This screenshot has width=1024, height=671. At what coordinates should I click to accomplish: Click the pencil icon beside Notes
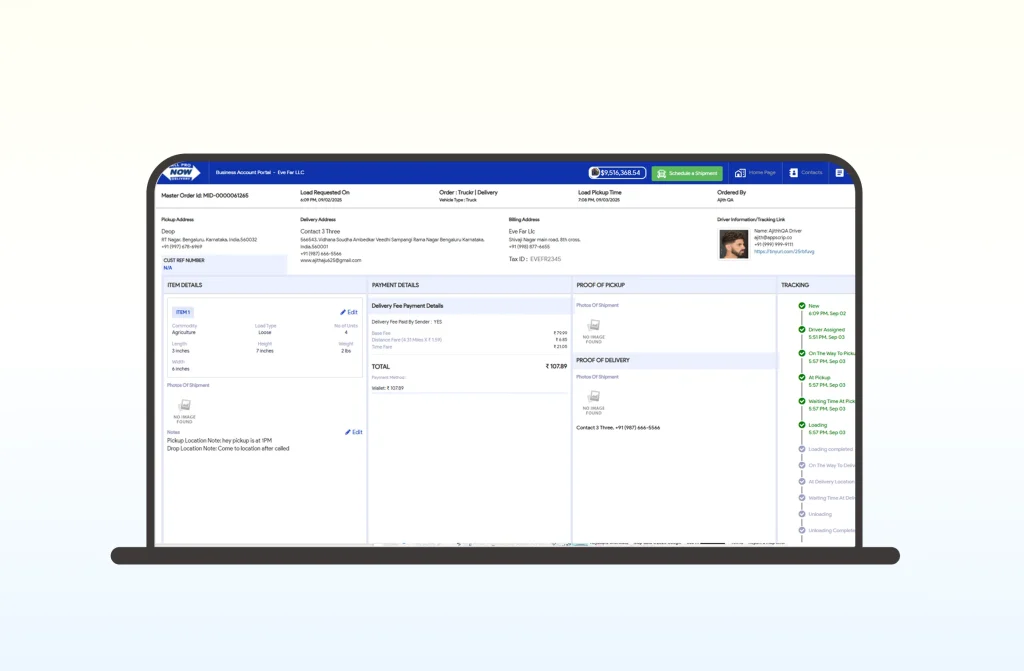(348, 432)
